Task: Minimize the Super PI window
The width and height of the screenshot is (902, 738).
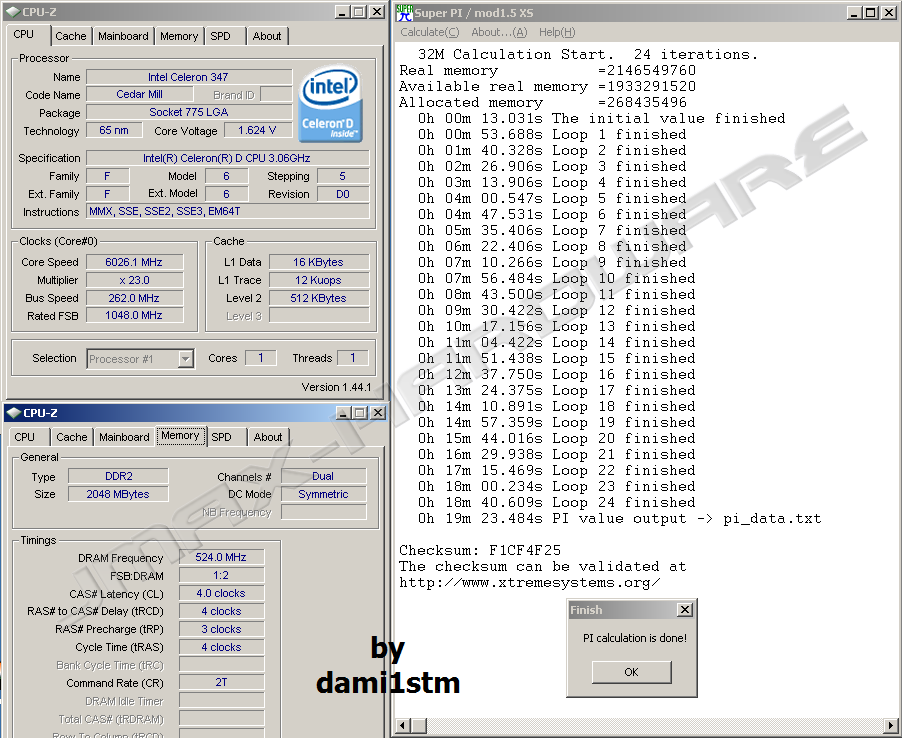Action: 854,13
